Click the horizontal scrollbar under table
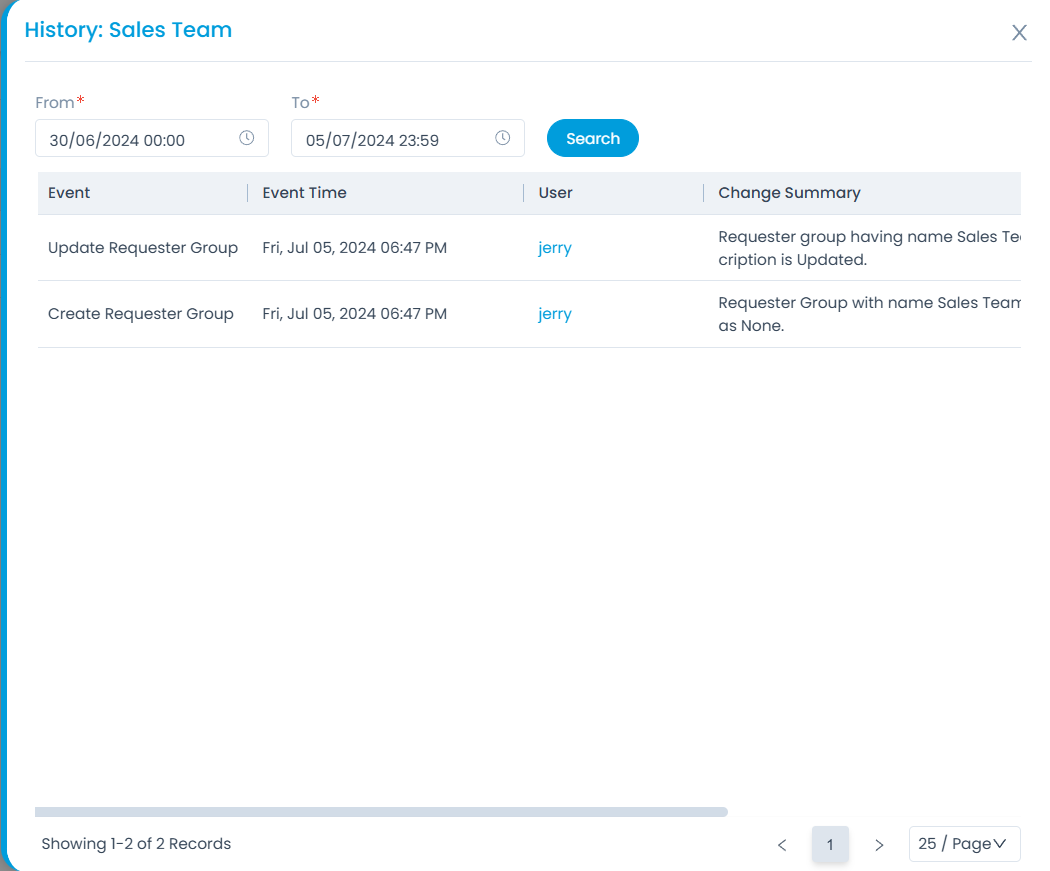1050x871 pixels. click(x=381, y=812)
